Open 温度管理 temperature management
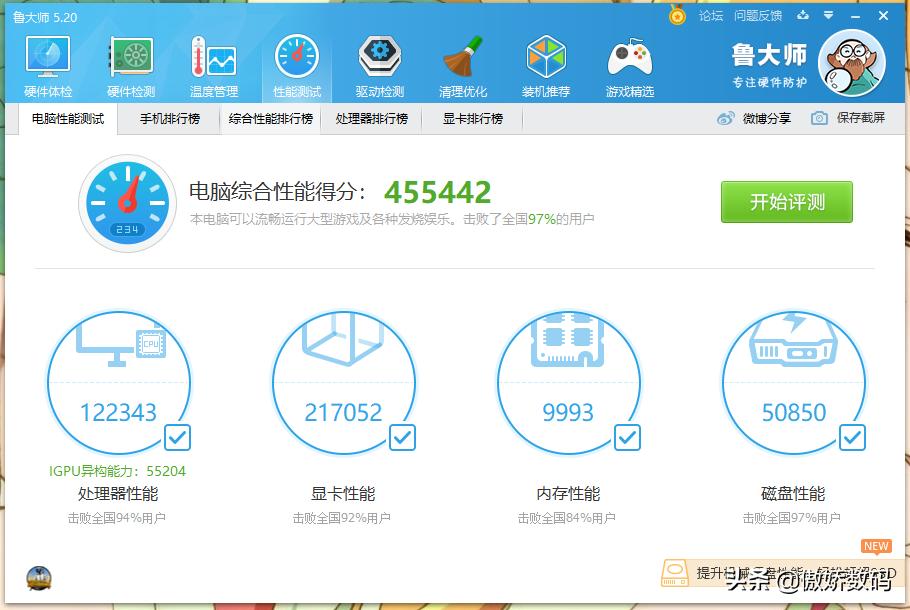The image size is (910, 610). pos(213,62)
